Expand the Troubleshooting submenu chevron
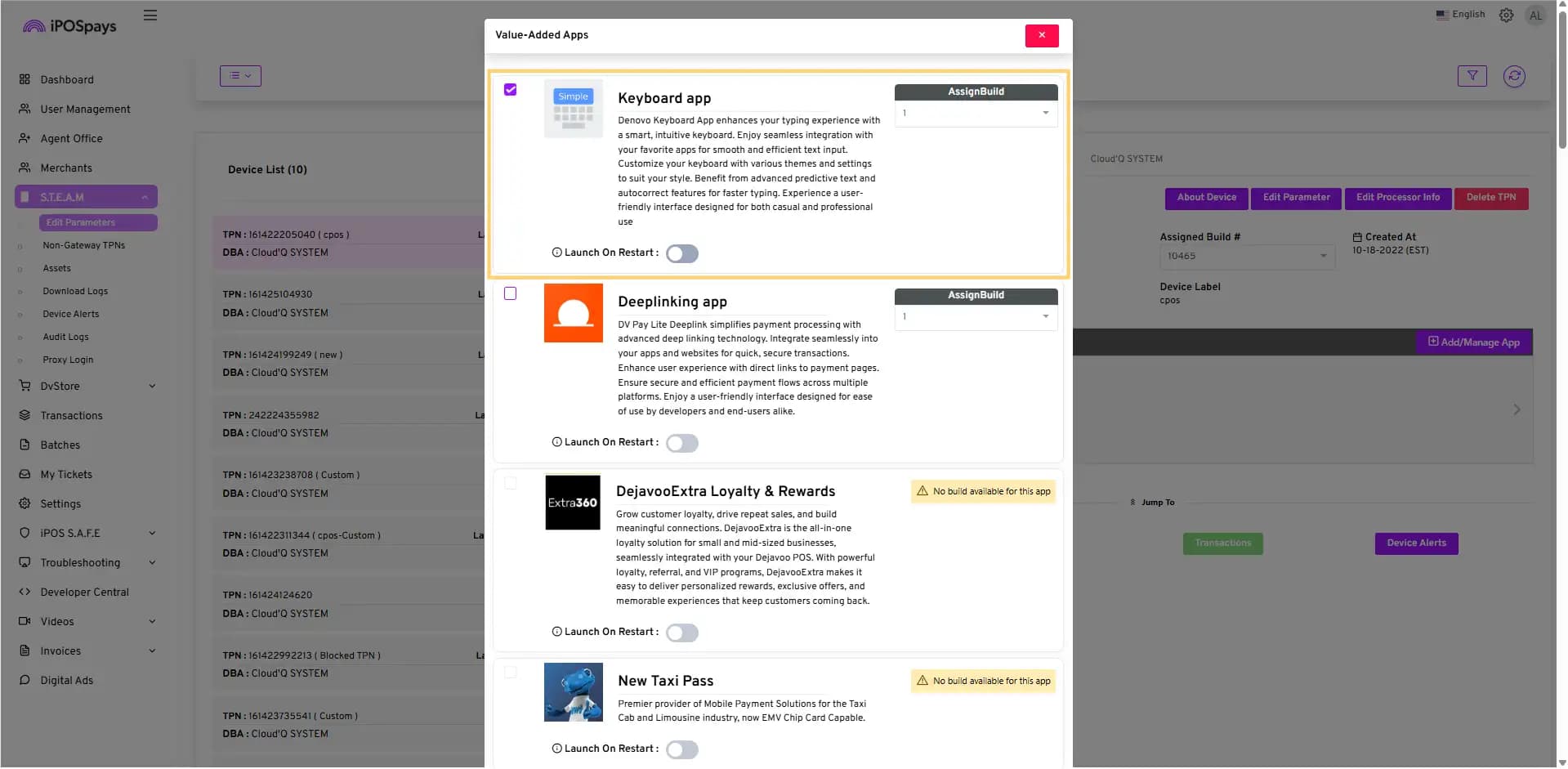The image size is (1568, 769). click(152, 562)
